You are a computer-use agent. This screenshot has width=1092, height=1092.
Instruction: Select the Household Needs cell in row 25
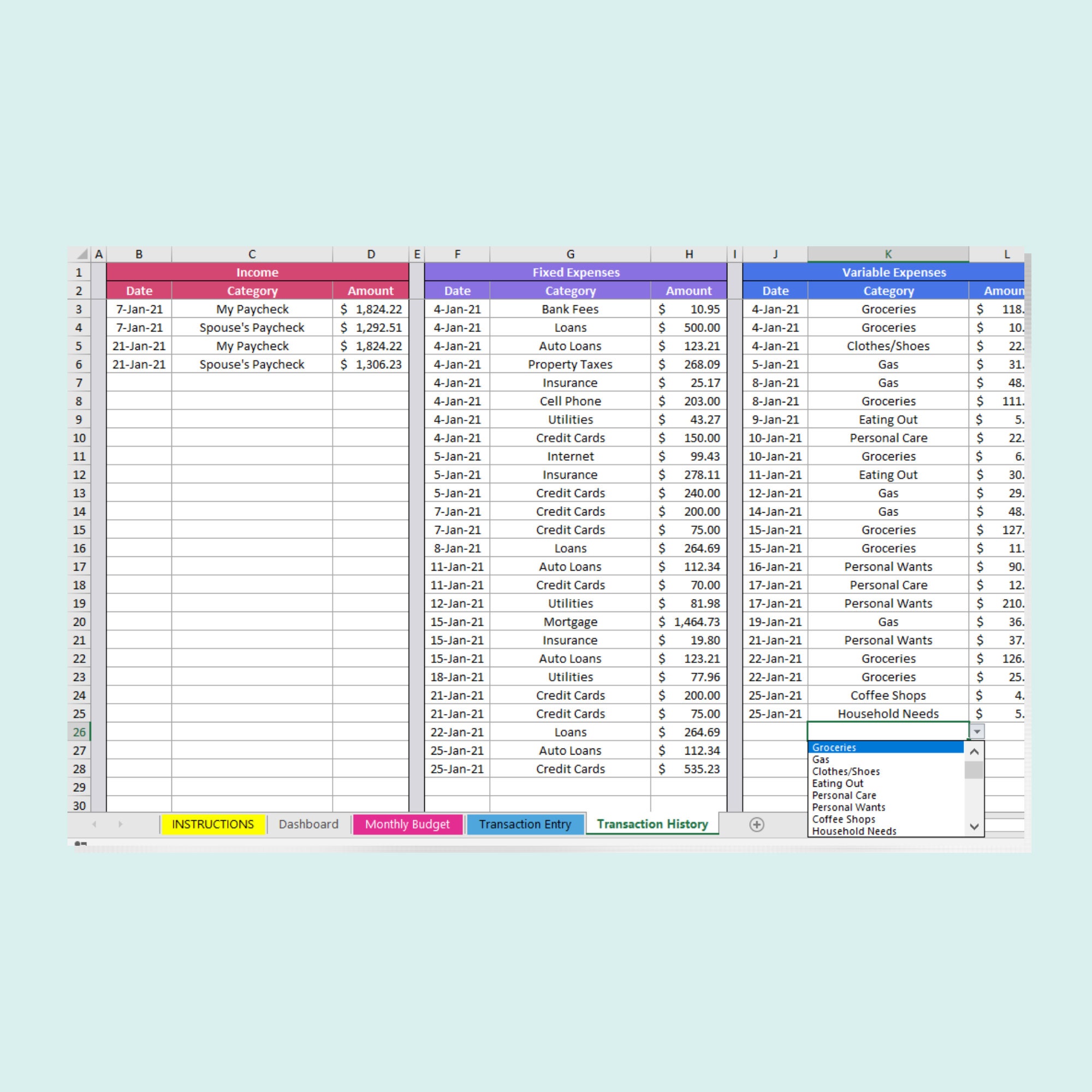pos(888,714)
